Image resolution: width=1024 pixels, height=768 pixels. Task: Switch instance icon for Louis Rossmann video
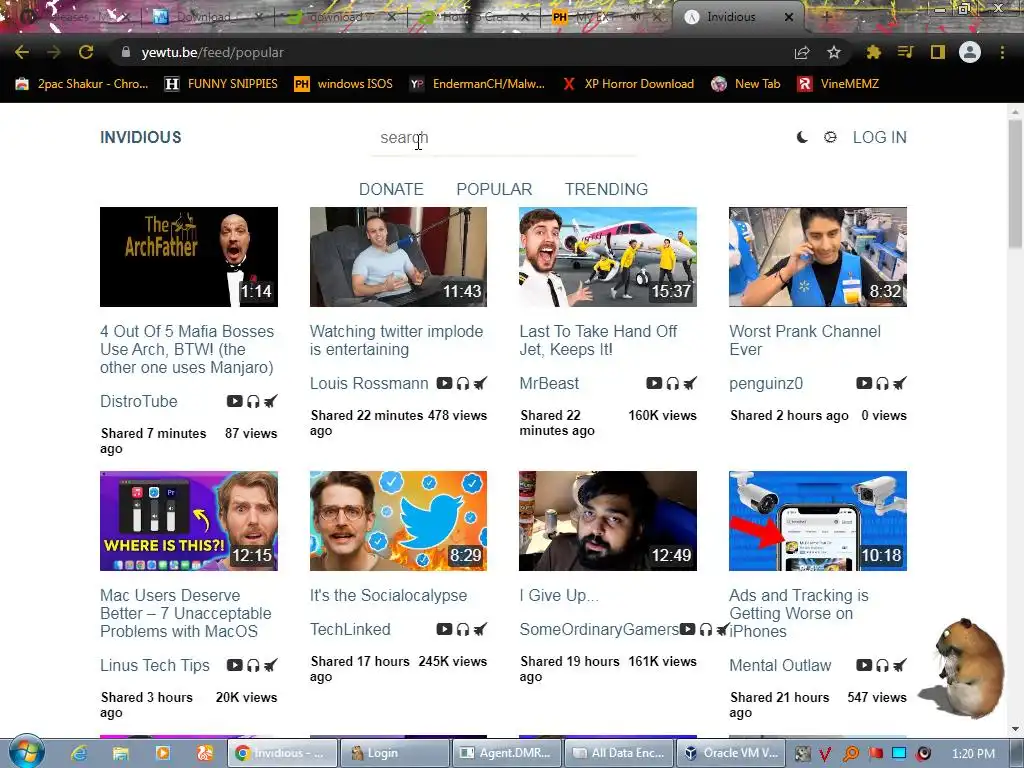(480, 383)
